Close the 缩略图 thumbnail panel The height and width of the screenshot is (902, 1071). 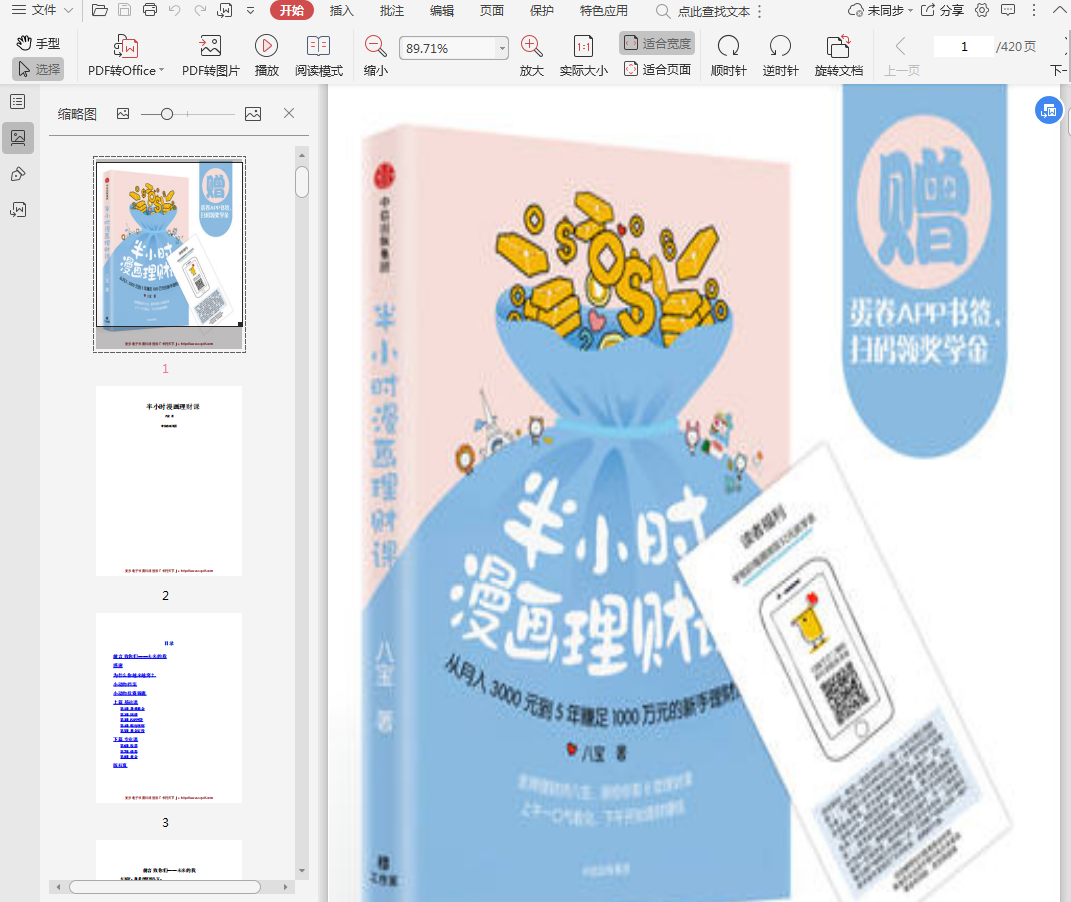289,113
